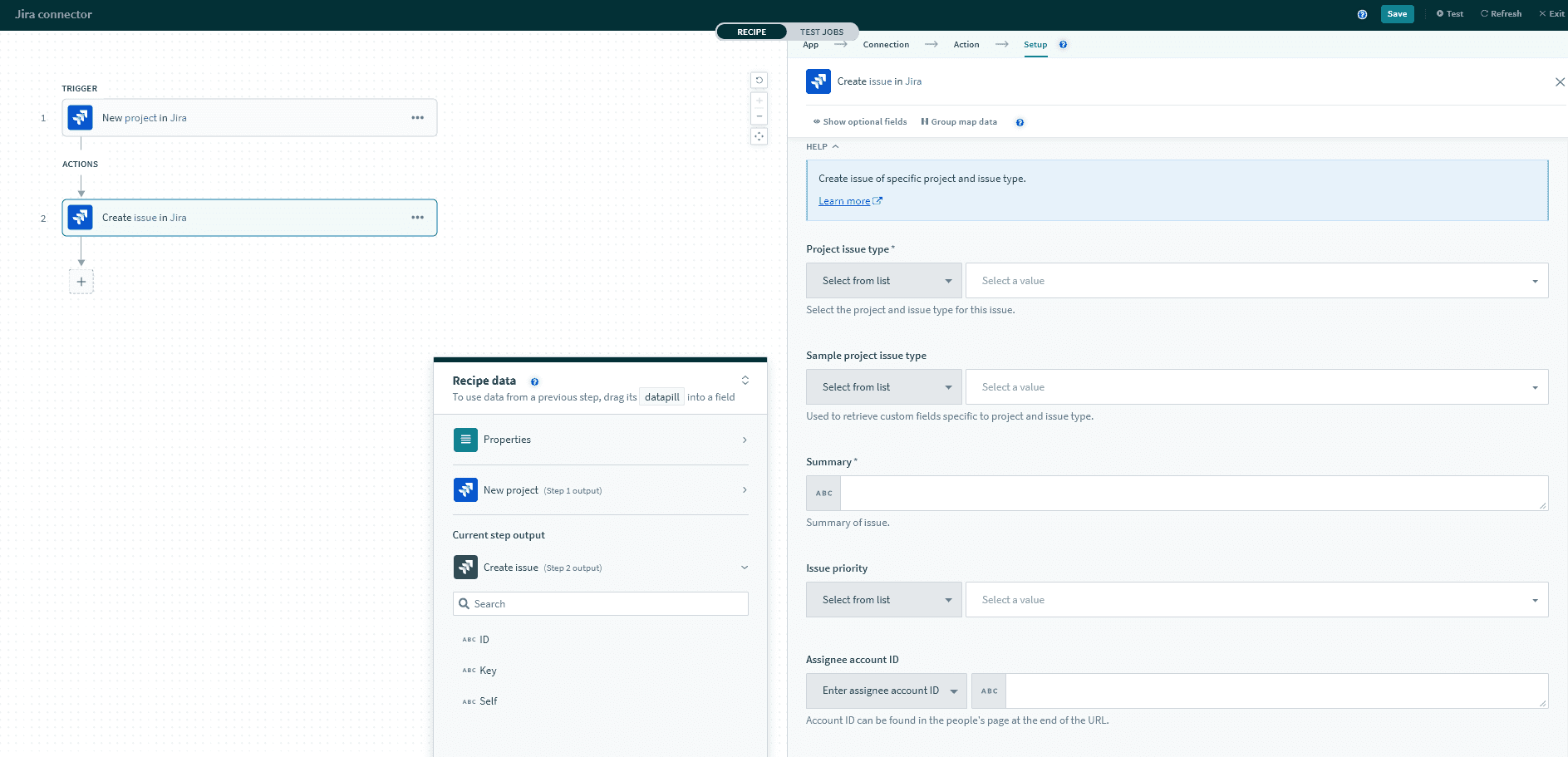Viewport: 1568px width, 757px height.
Task: Go to the Connection setup step
Action: (886, 45)
